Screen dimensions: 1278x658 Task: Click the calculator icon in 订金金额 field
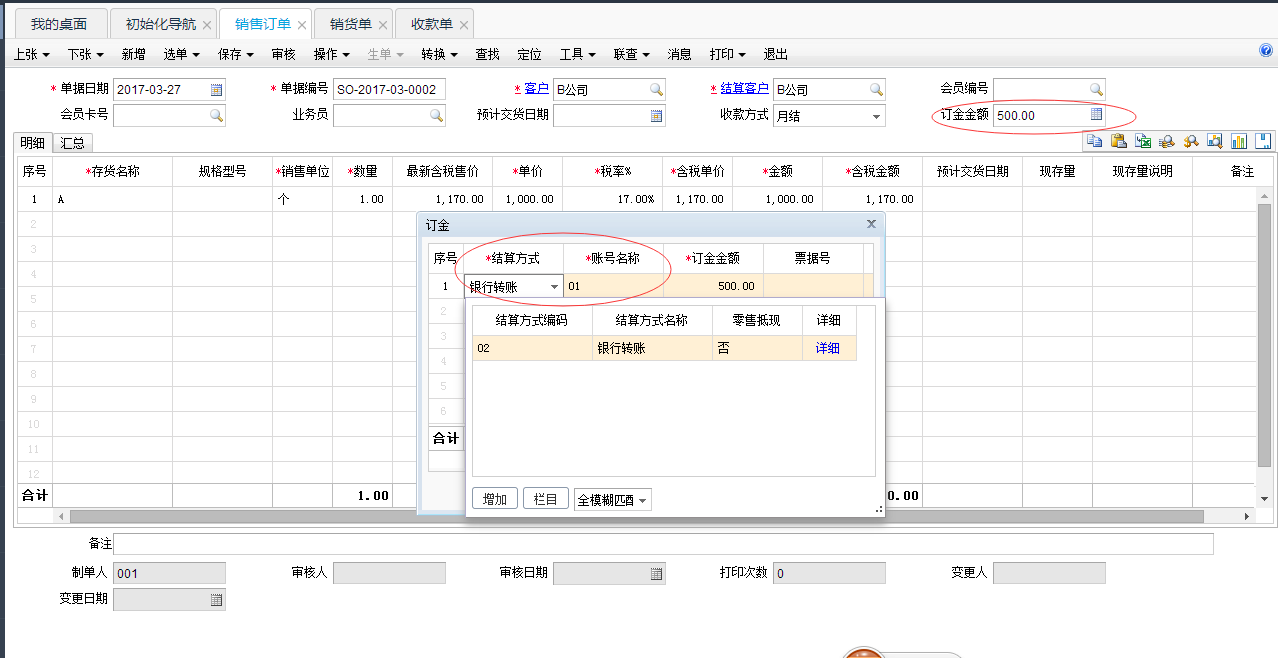click(1096, 115)
